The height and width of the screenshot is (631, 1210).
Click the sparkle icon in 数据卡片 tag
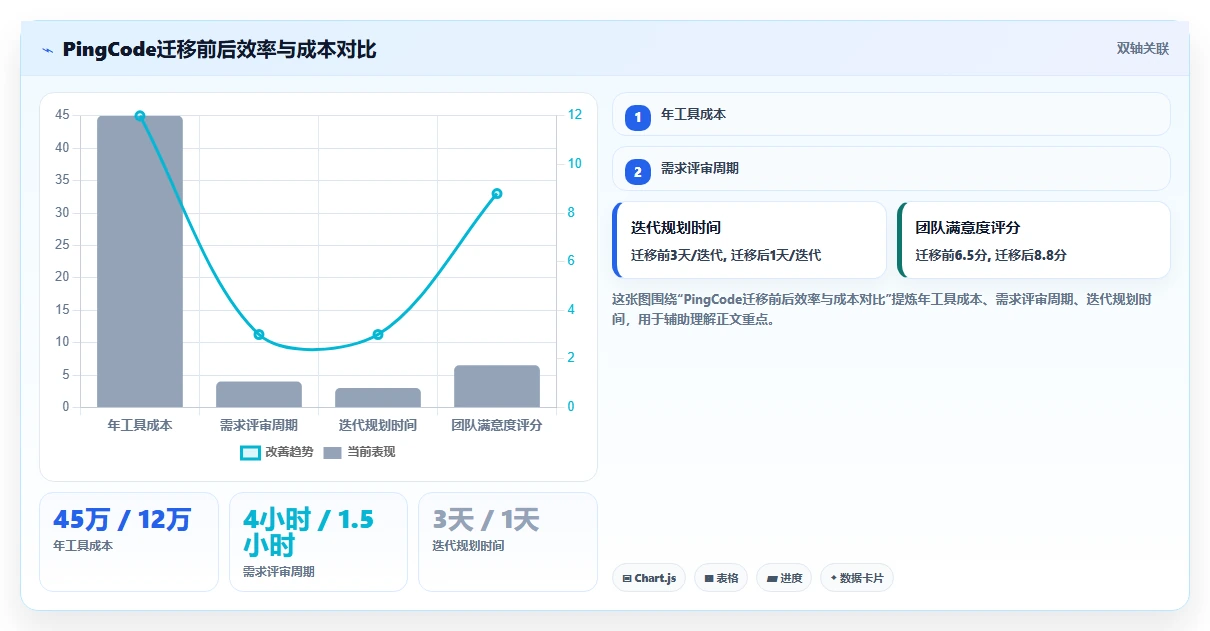(833, 578)
